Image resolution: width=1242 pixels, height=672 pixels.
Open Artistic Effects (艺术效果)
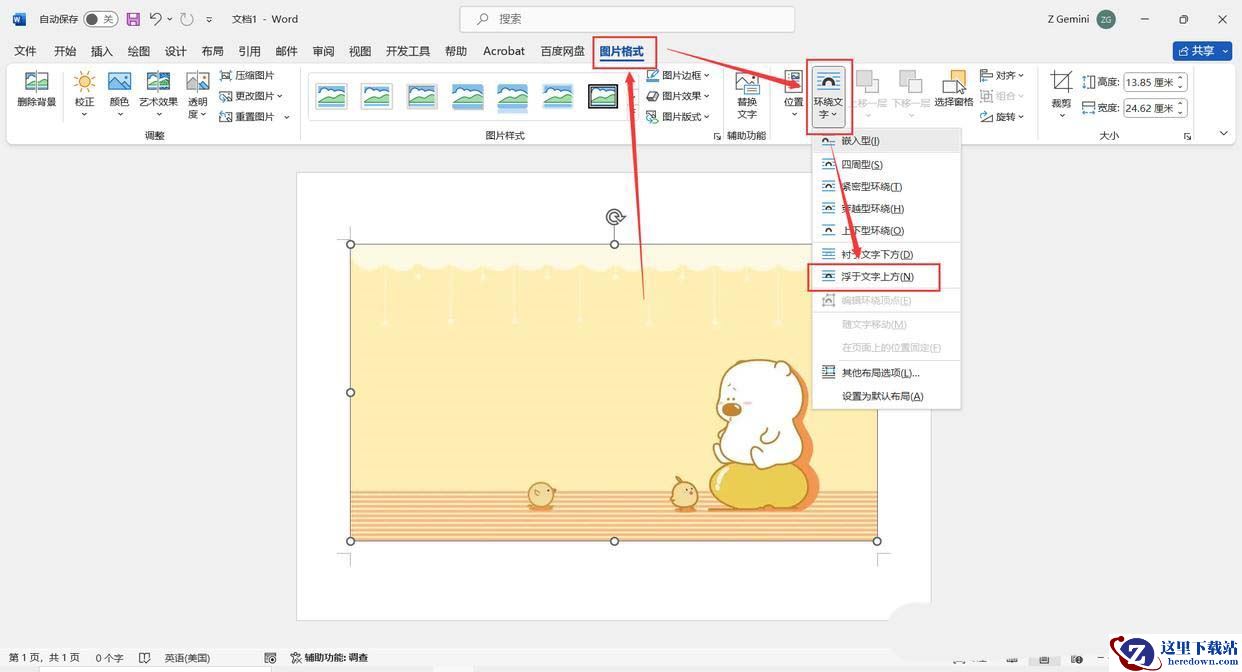tap(158, 93)
